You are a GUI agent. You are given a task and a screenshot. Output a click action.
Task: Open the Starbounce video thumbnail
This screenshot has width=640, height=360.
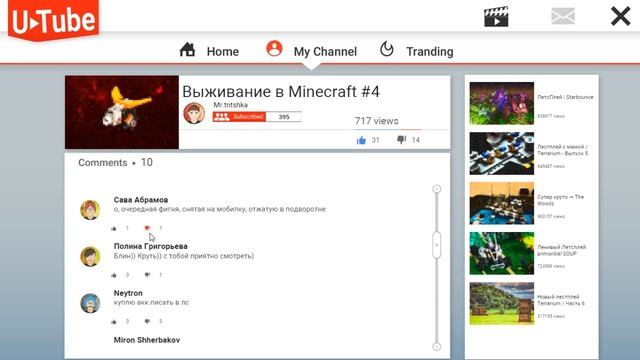click(x=502, y=103)
